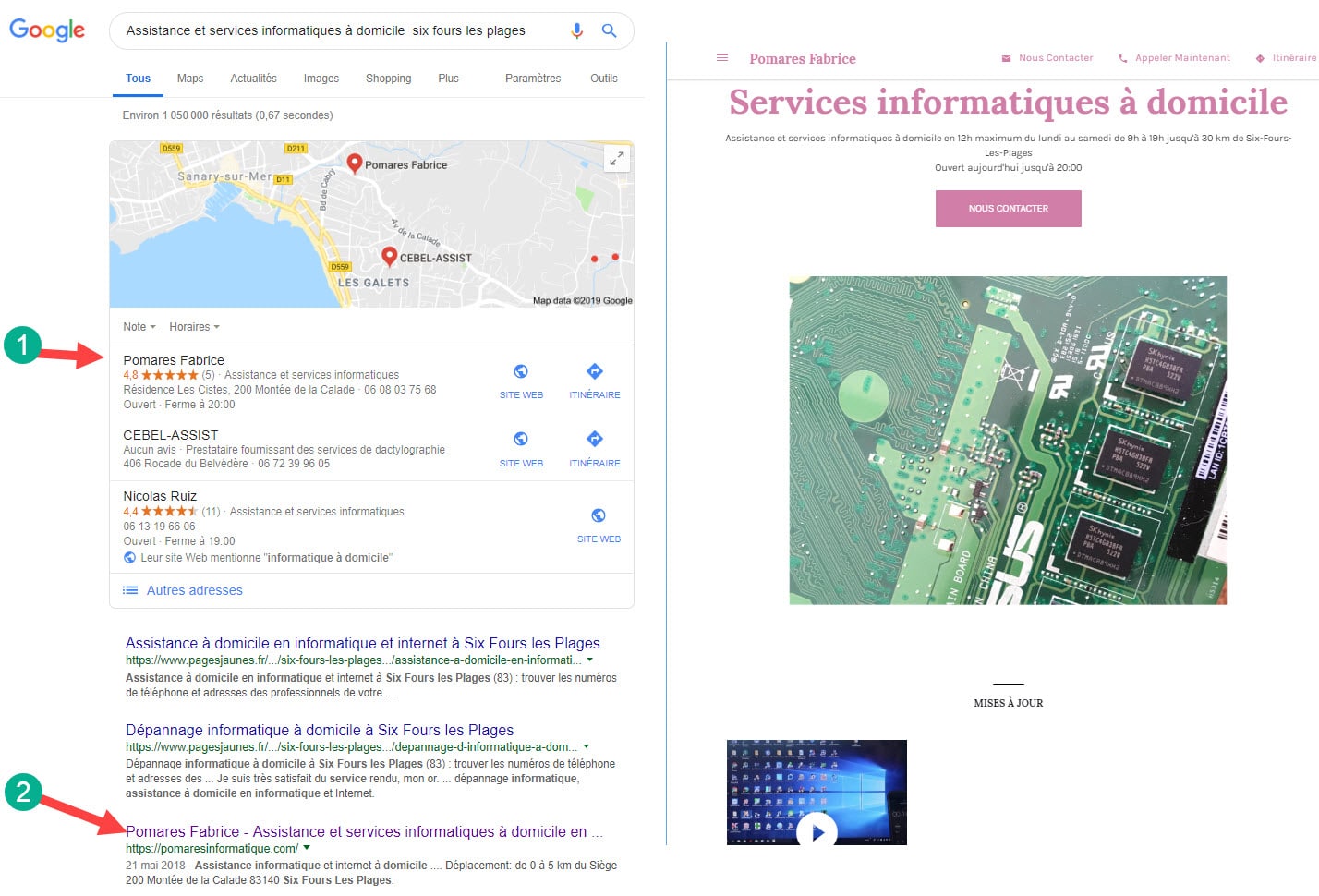Click the magnifying glass search icon

(609, 30)
